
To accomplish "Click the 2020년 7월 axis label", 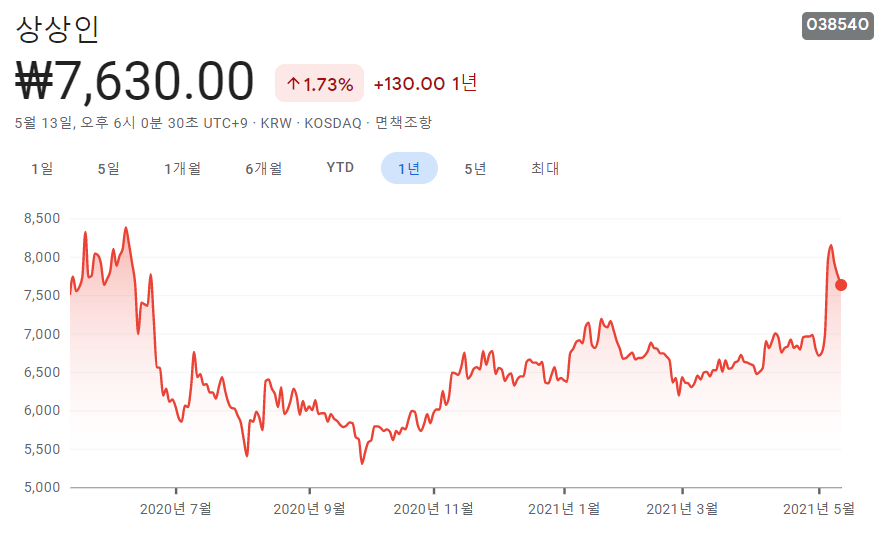I will click(x=176, y=509).
